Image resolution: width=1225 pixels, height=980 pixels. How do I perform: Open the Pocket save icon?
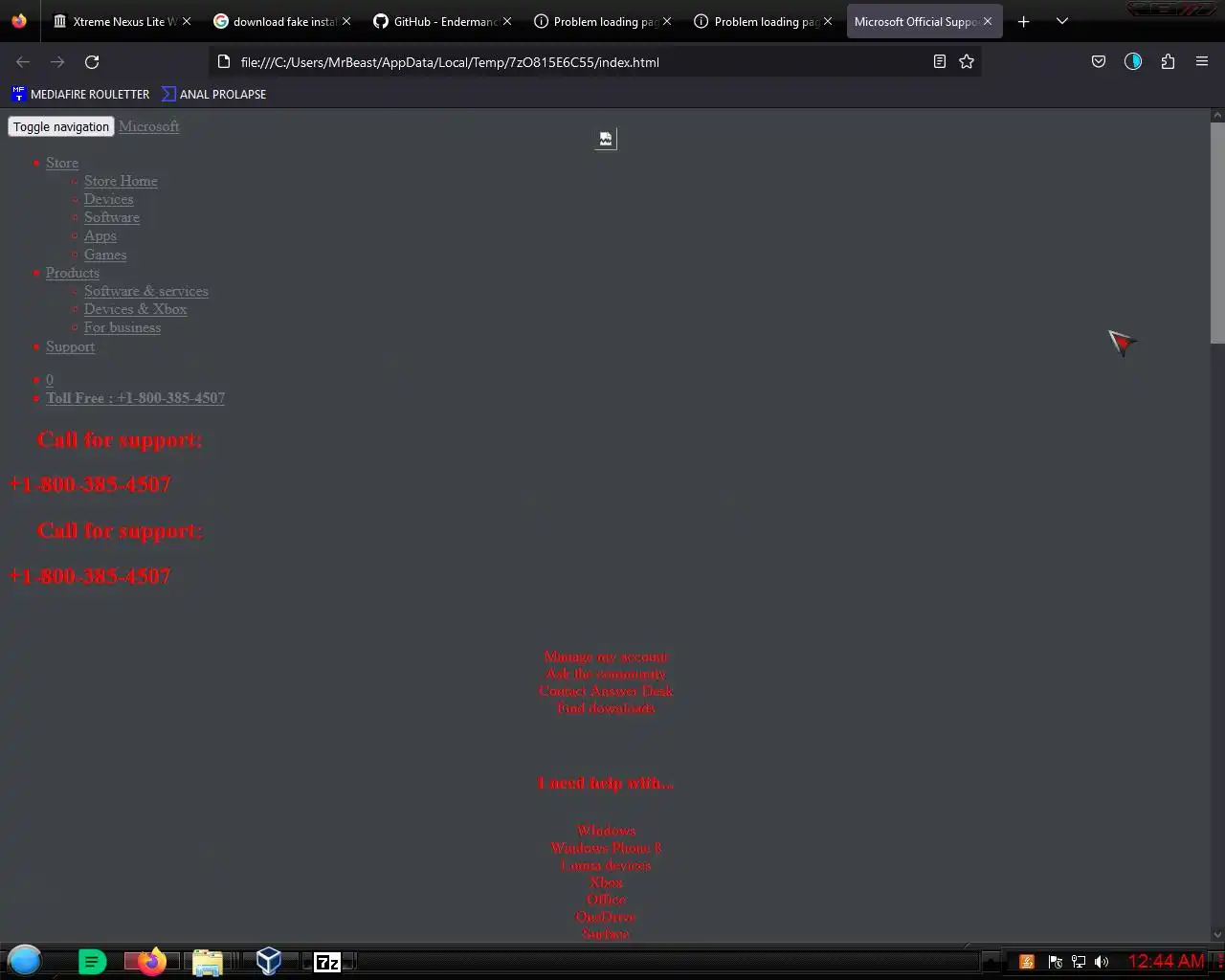[1099, 62]
